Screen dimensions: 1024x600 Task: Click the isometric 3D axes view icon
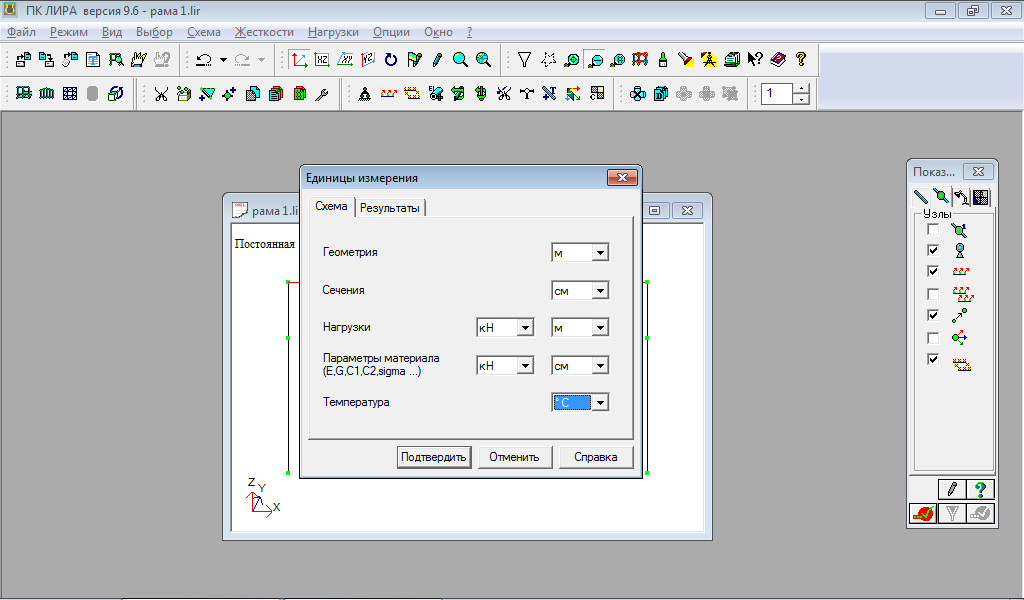[x=299, y=60]
